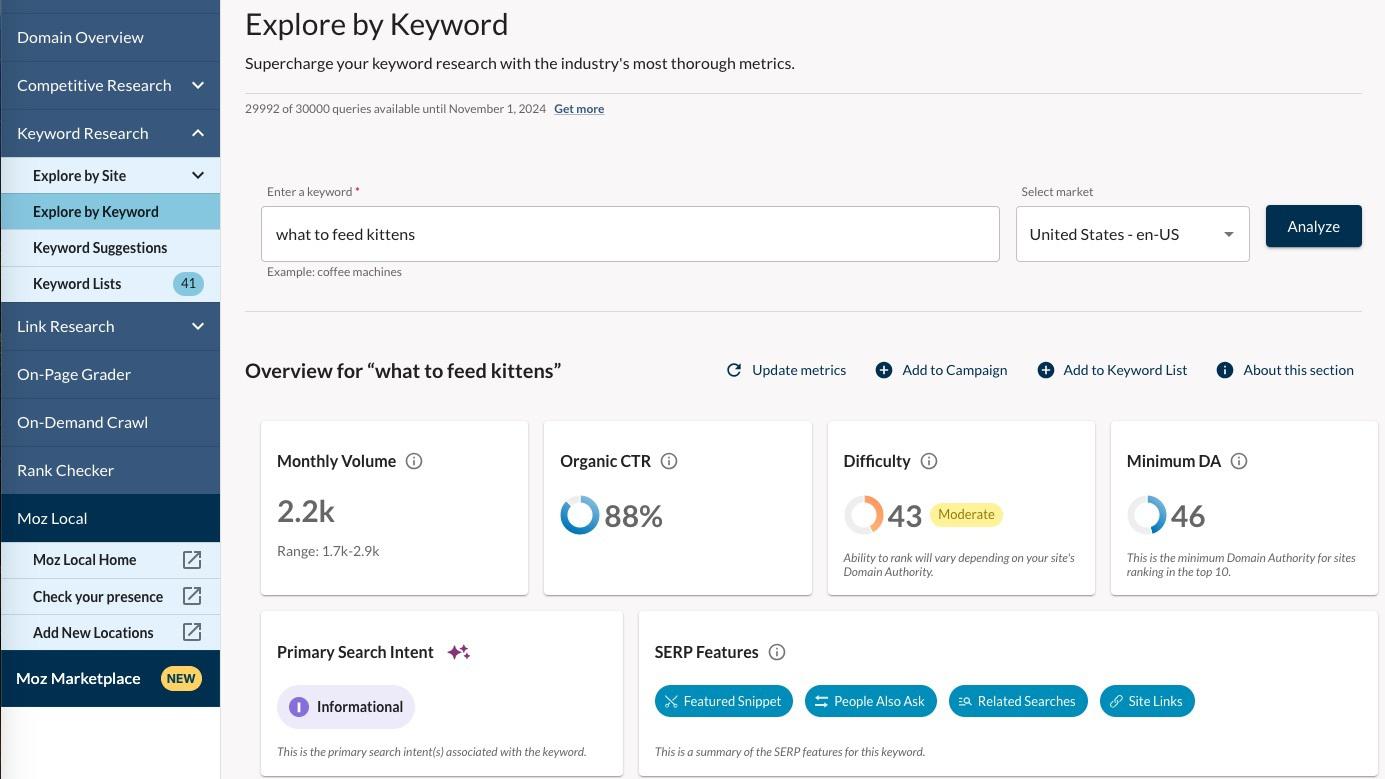Select the Featured Snippet SERP feature tag
Image resolution: width=1385 pixels, height=779 pixels.
(723, 701)
